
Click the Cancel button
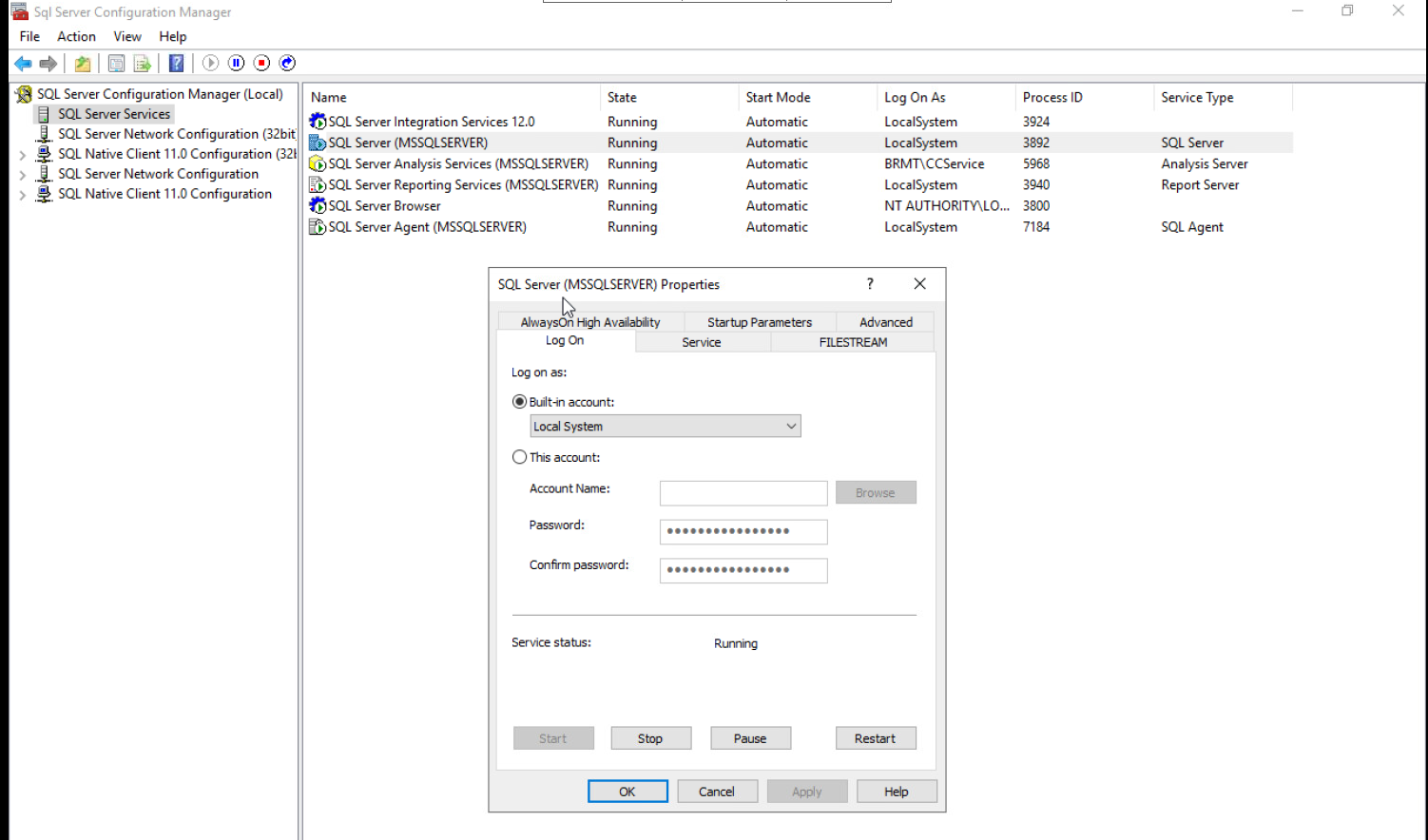tap(717, 792)
